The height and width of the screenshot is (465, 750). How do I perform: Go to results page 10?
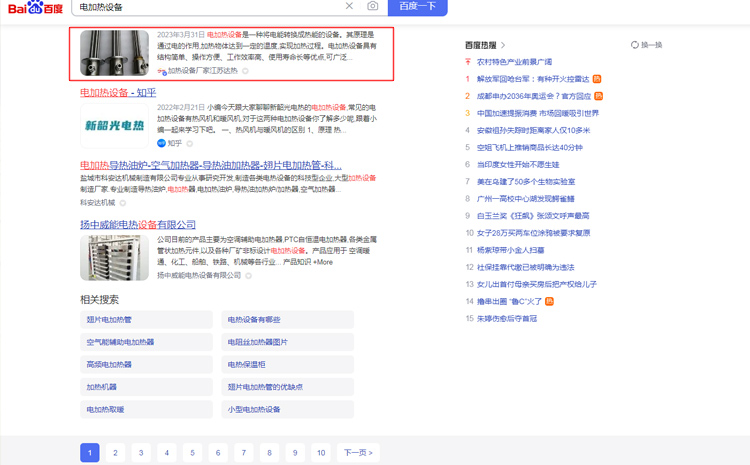coord(320,453)
